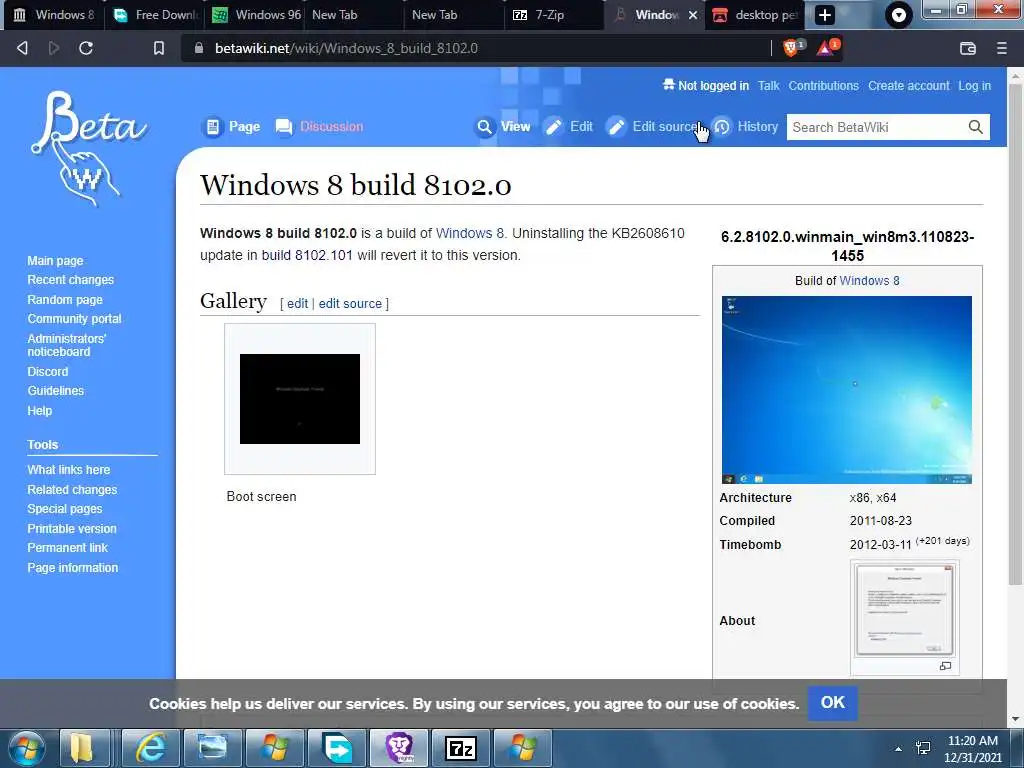Image resolution: width=1024 pixels, height=768 pixels.
Task: Open Related changes link
Action: tap(72, 490)
